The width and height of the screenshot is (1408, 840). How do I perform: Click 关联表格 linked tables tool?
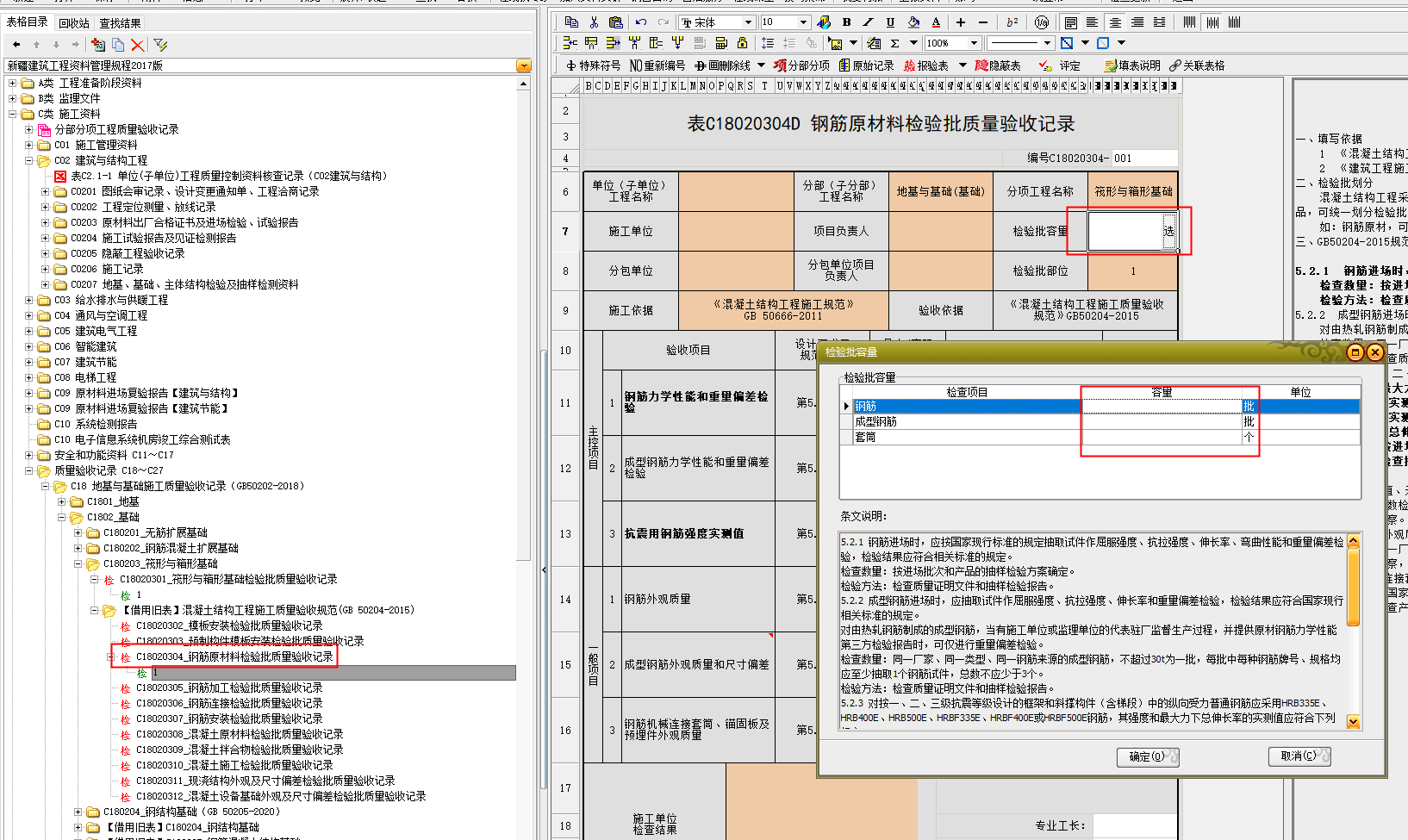(x=1197, y=65)
